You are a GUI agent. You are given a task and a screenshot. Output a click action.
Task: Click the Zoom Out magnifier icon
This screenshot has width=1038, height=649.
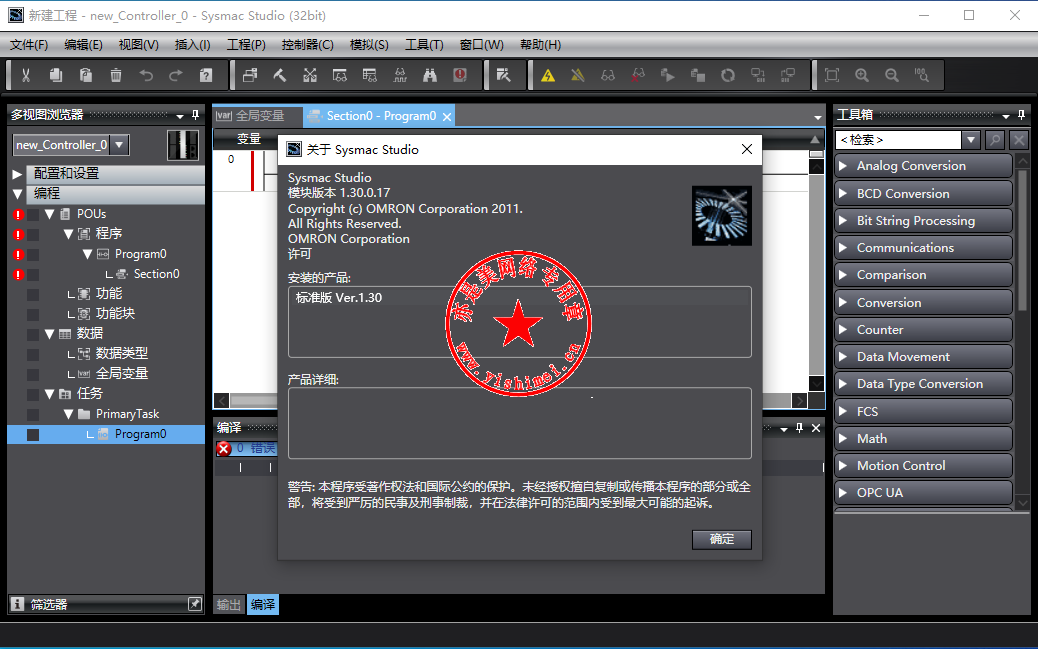892,75
